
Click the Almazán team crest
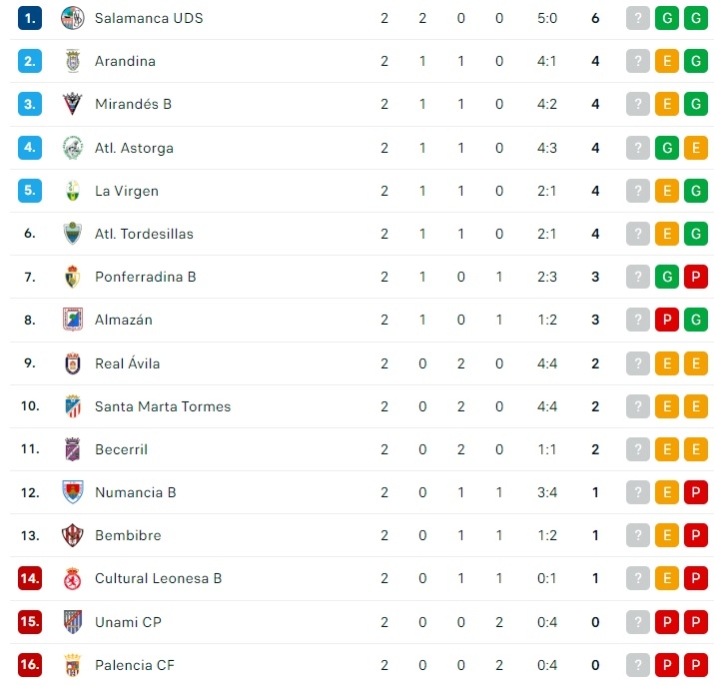pos(72,320)
